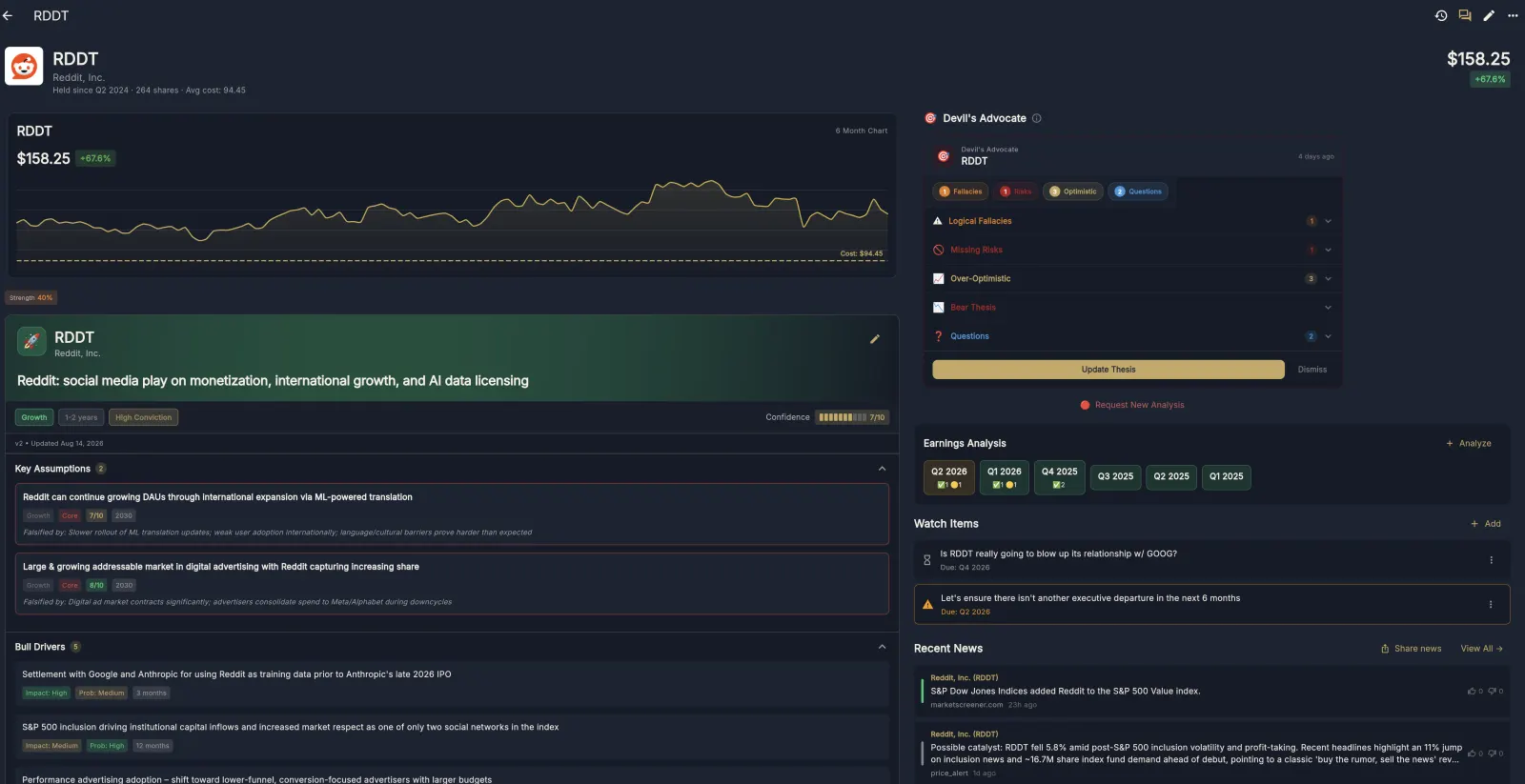Click Request New Analysis
This screenshot has width=1525, height=784.
[1132, 405]
